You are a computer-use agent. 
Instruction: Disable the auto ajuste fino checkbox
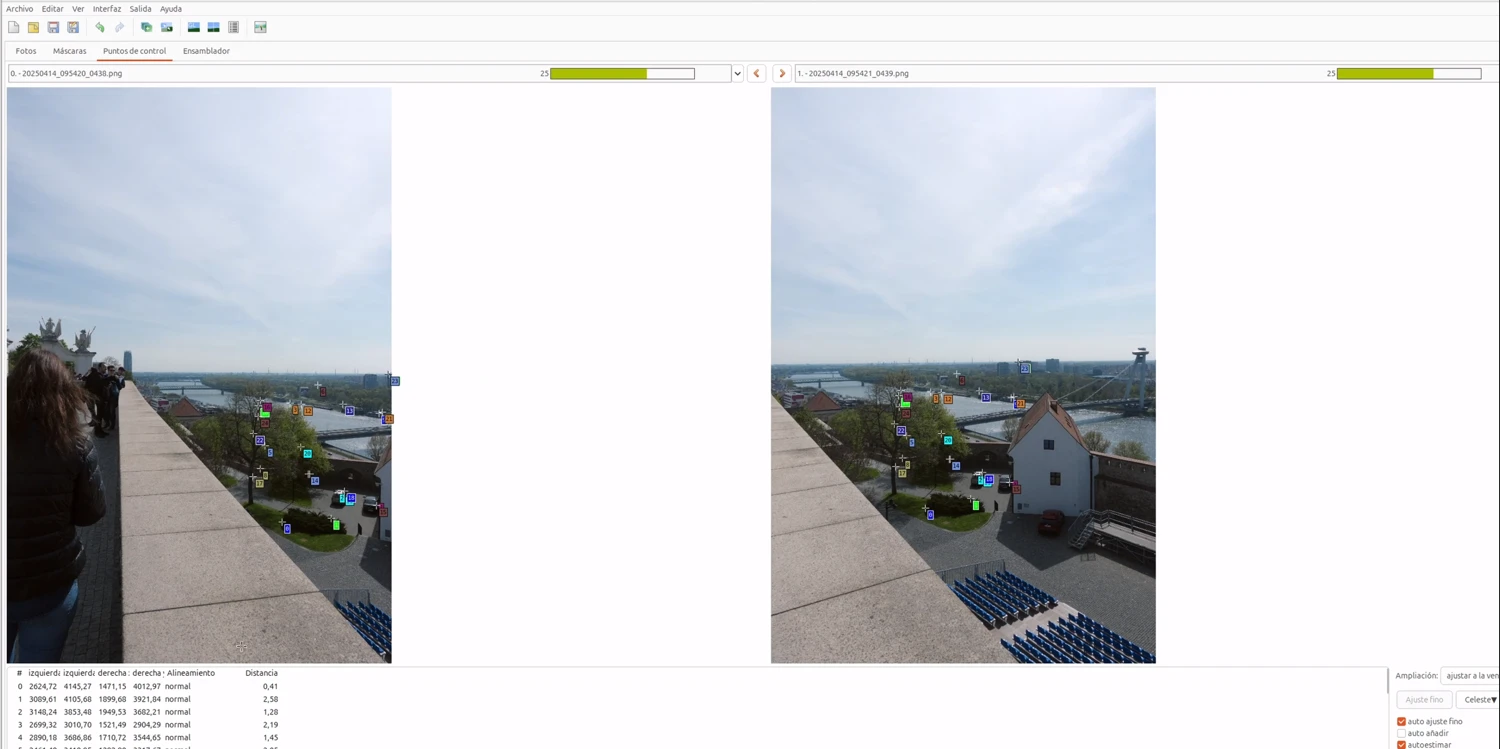(1401, 721)
